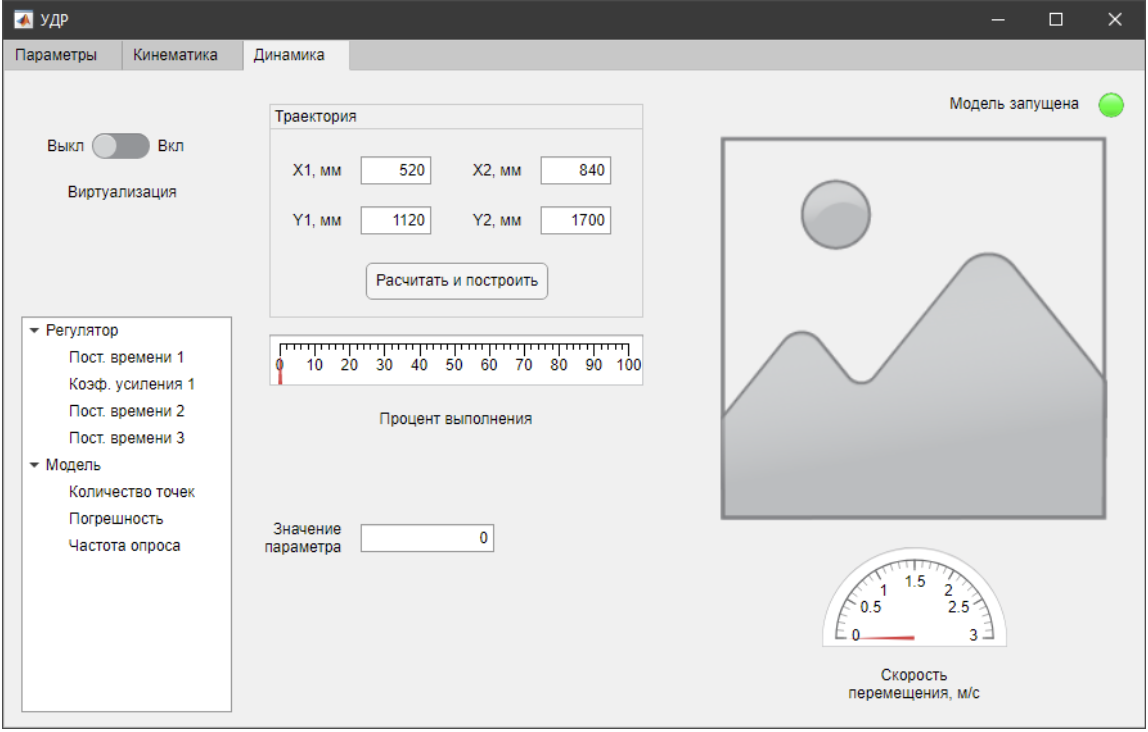Click the green Модель запущена lamp

pyautogui.click(x=1111, y=105)
